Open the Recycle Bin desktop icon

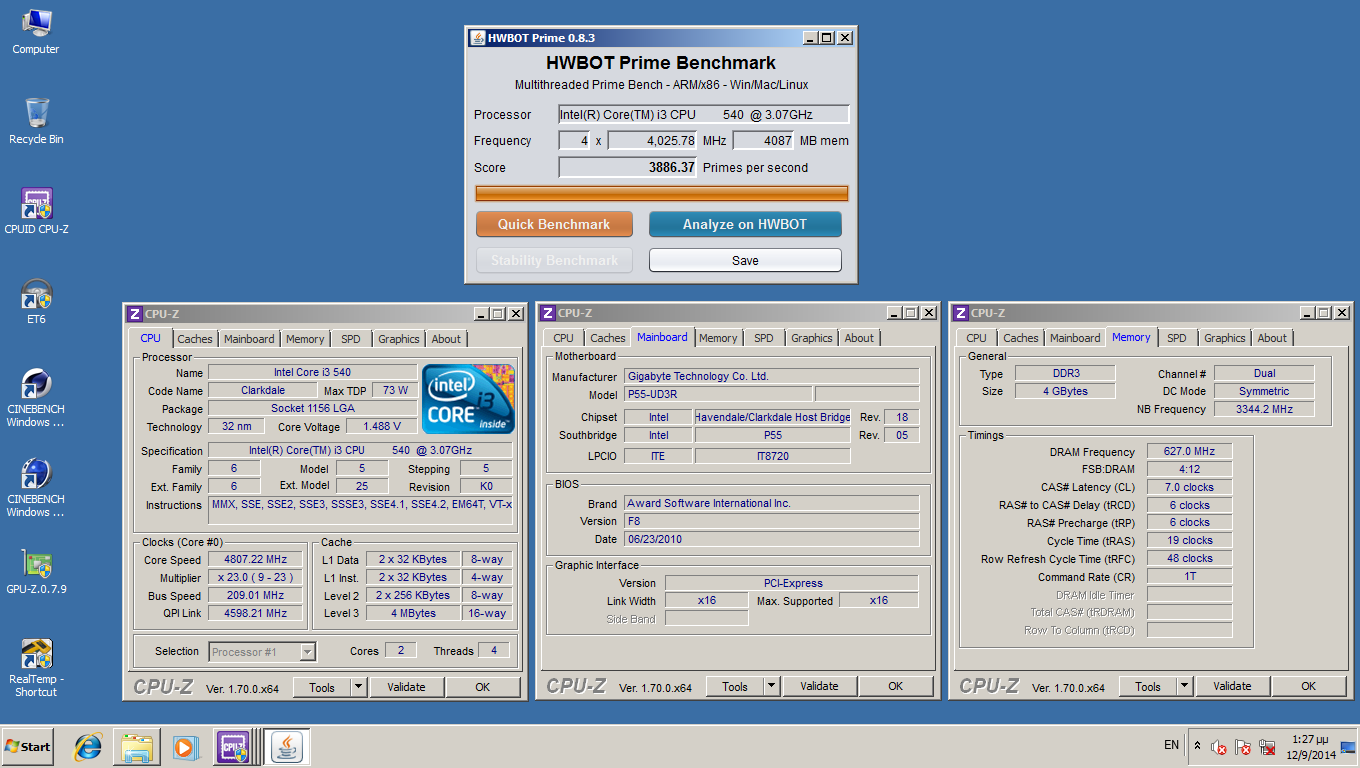coord(36,121)
